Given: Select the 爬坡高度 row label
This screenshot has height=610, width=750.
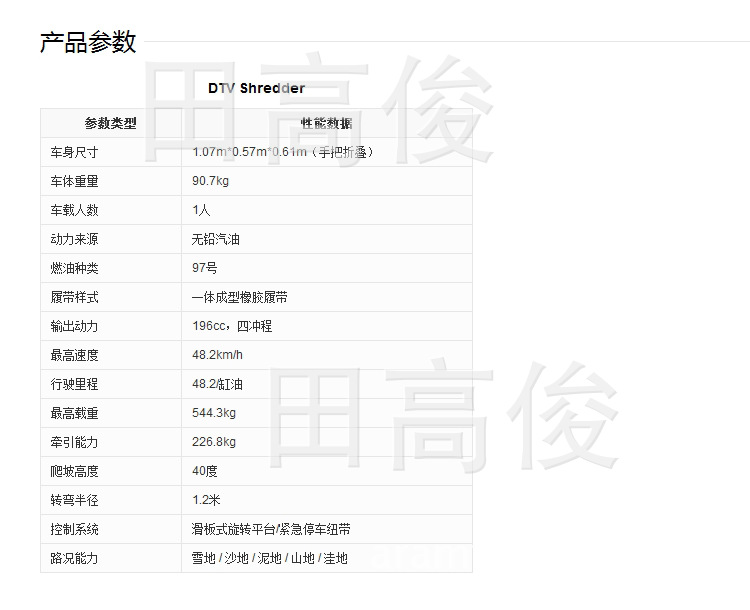Looking at the screenshot, I should pos(74,471).
